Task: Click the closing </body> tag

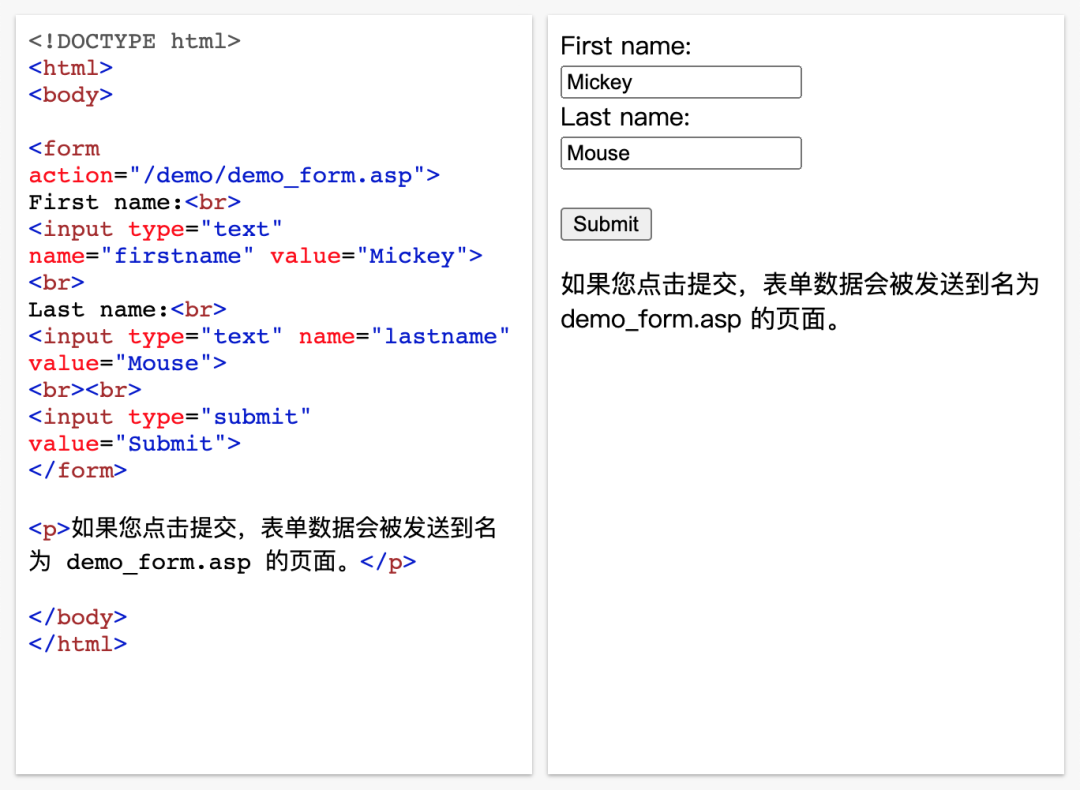Action: click(78, 617)
